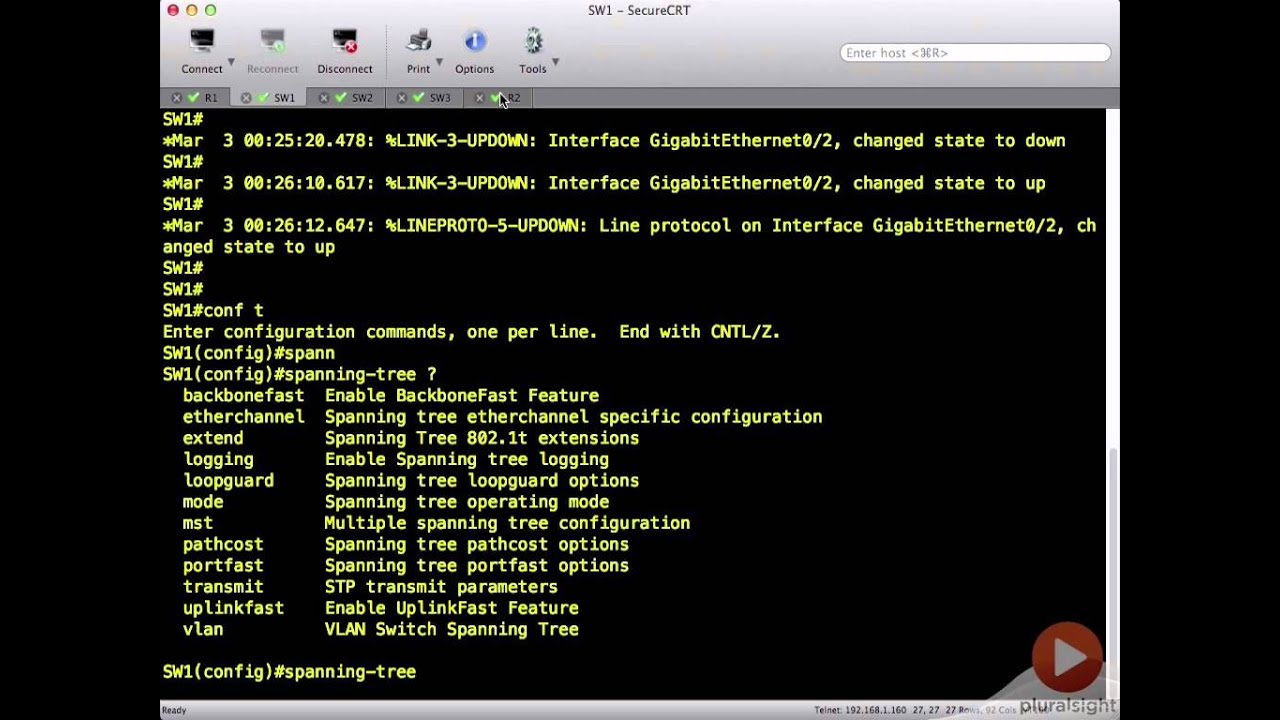Click 'VLAN Switch Spanning Tree' description
Image resolution: width=1280 pixels, height=720 pixels.
[452, 629]
